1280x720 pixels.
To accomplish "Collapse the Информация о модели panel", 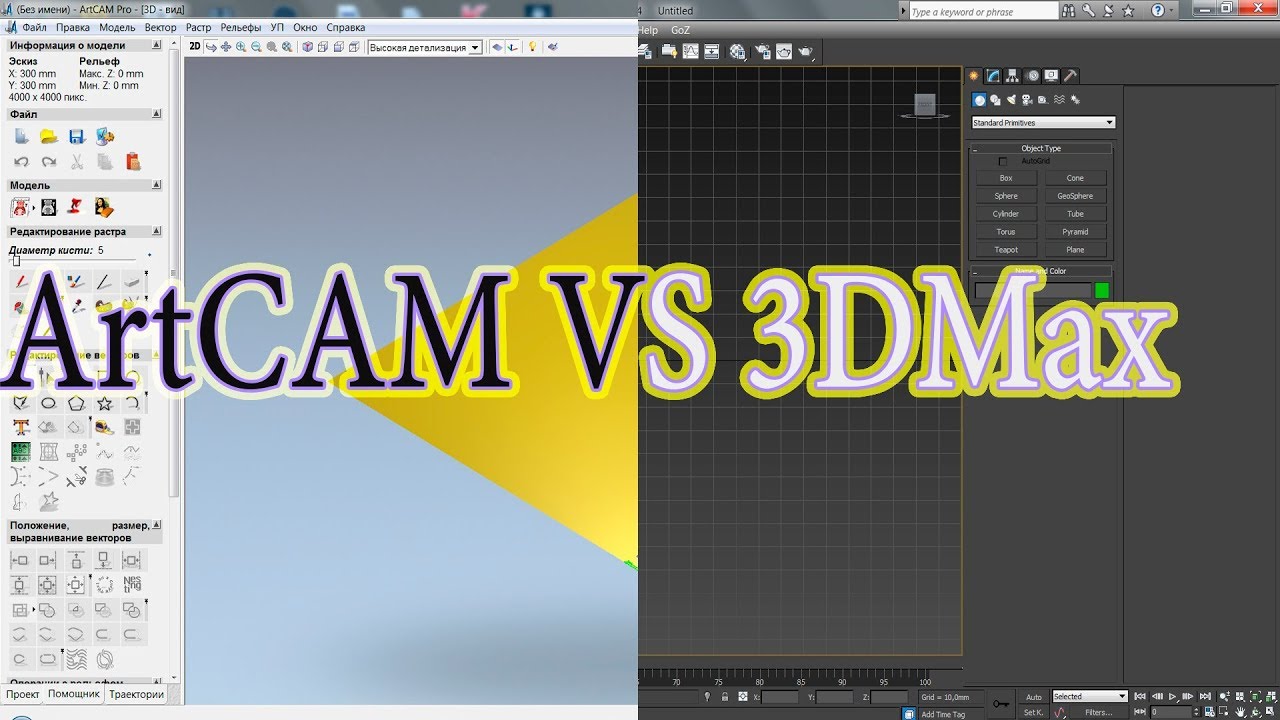I will pyautogui.click(x=156, y=45).
